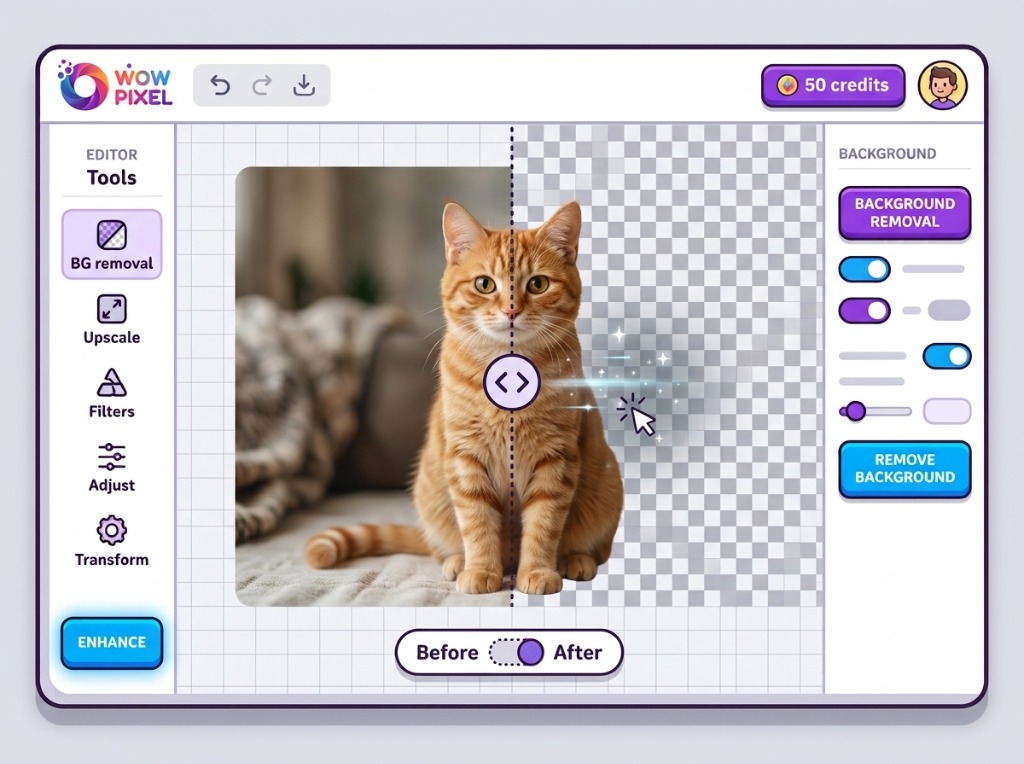Select the Transform gear tool
The width and height of the screenshot is (1024, 764).
112,541
